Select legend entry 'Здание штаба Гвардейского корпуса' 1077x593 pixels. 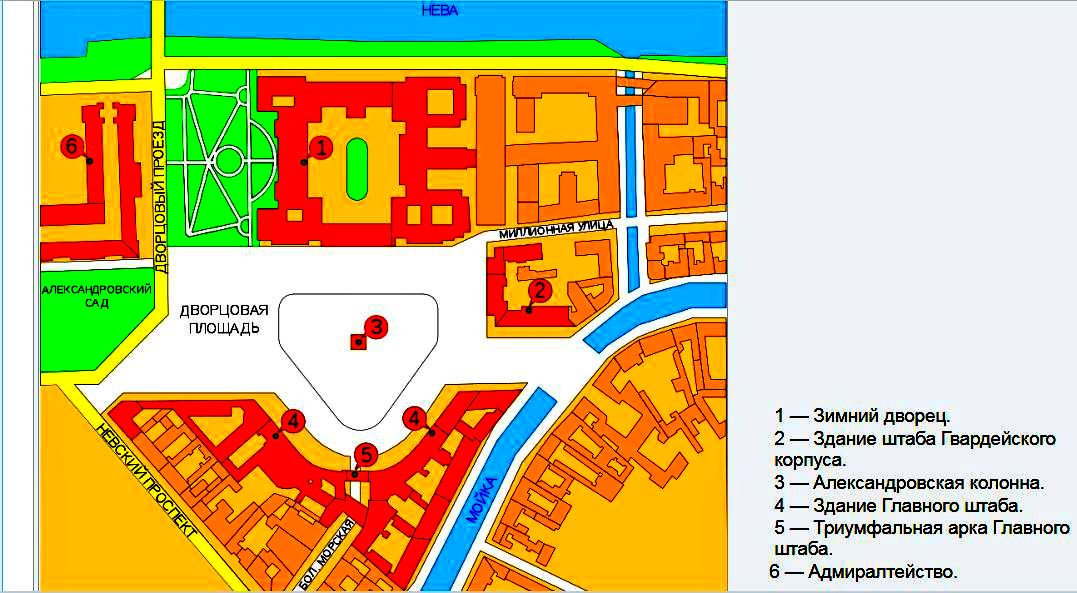tap(915, 449)
